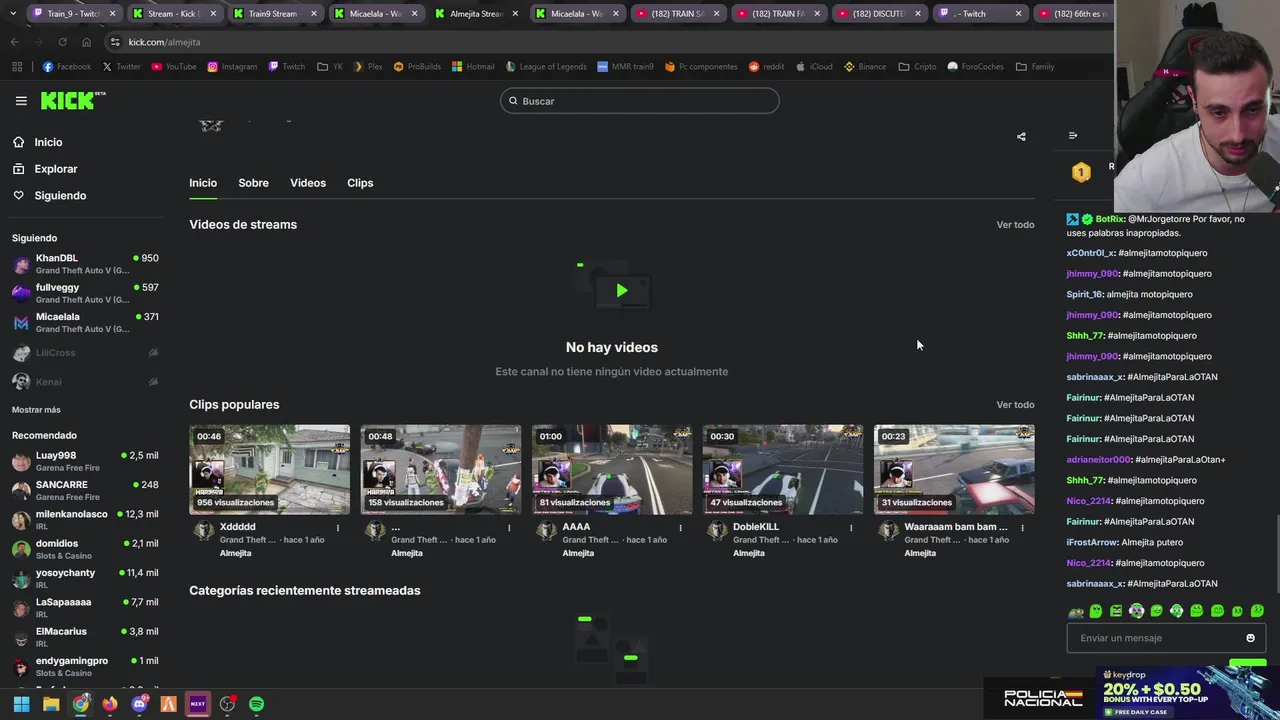Open the Facebook bookmark
The width and height of the screenshot is (1280, 720).
click(x=67, y=67)
